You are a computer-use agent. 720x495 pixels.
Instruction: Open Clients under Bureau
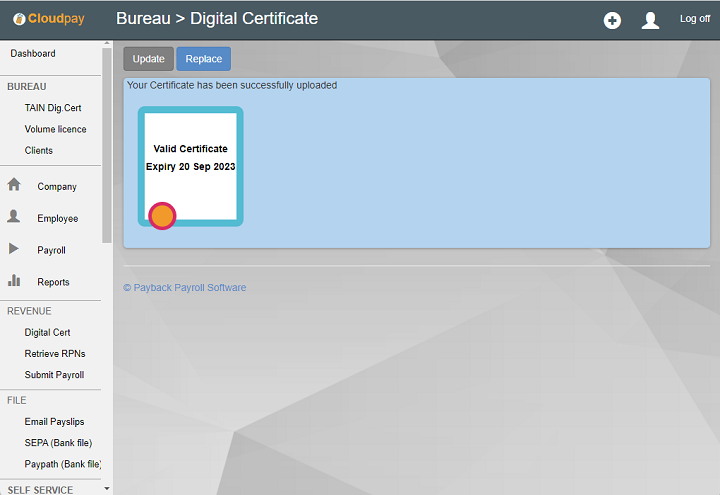click(x=39, y=150)
